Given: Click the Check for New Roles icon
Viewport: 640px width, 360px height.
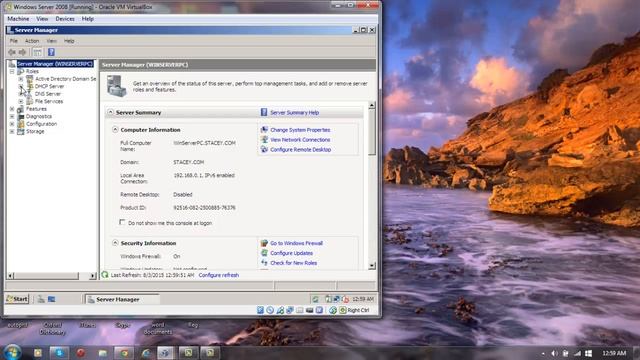Looking at the screenshot, I should [264, 263].
